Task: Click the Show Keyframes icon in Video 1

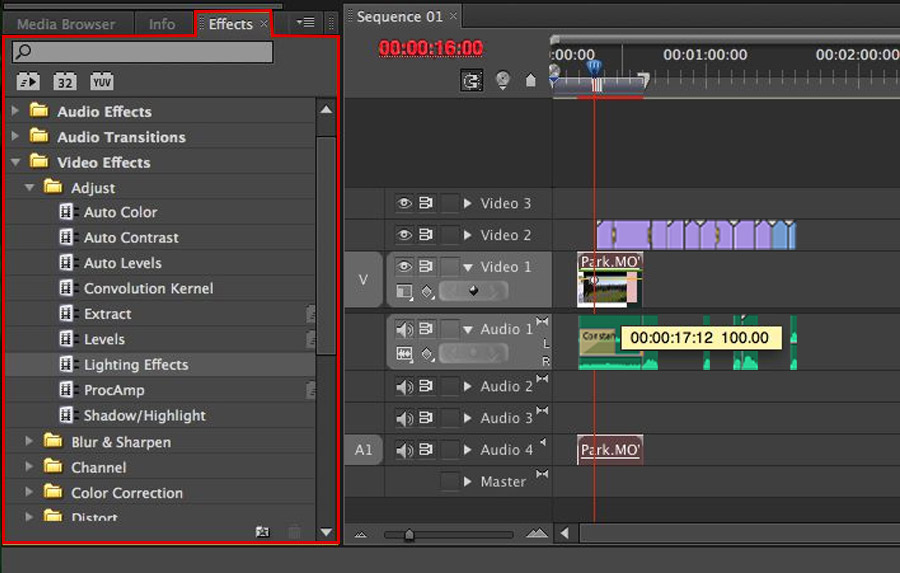Action: point(426,292)
